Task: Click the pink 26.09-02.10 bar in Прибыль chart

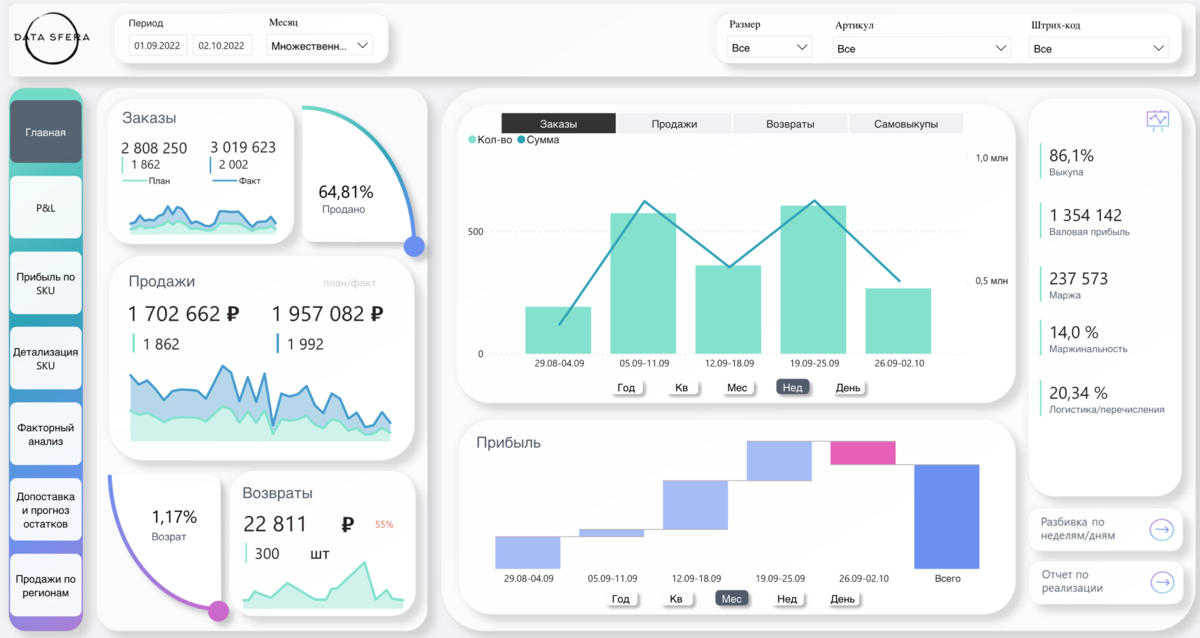Action: 863,453
